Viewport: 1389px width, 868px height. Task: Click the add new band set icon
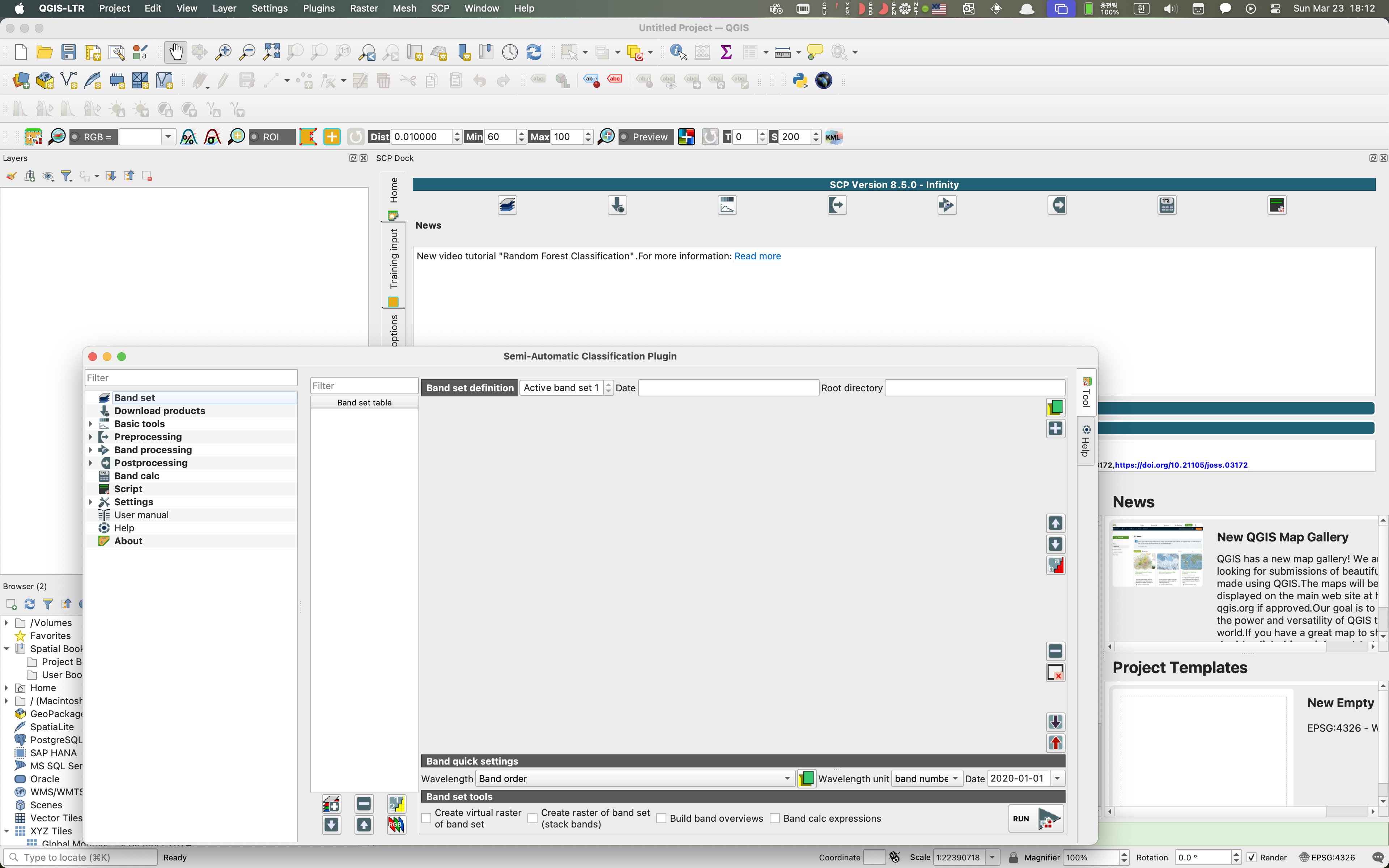331,804
